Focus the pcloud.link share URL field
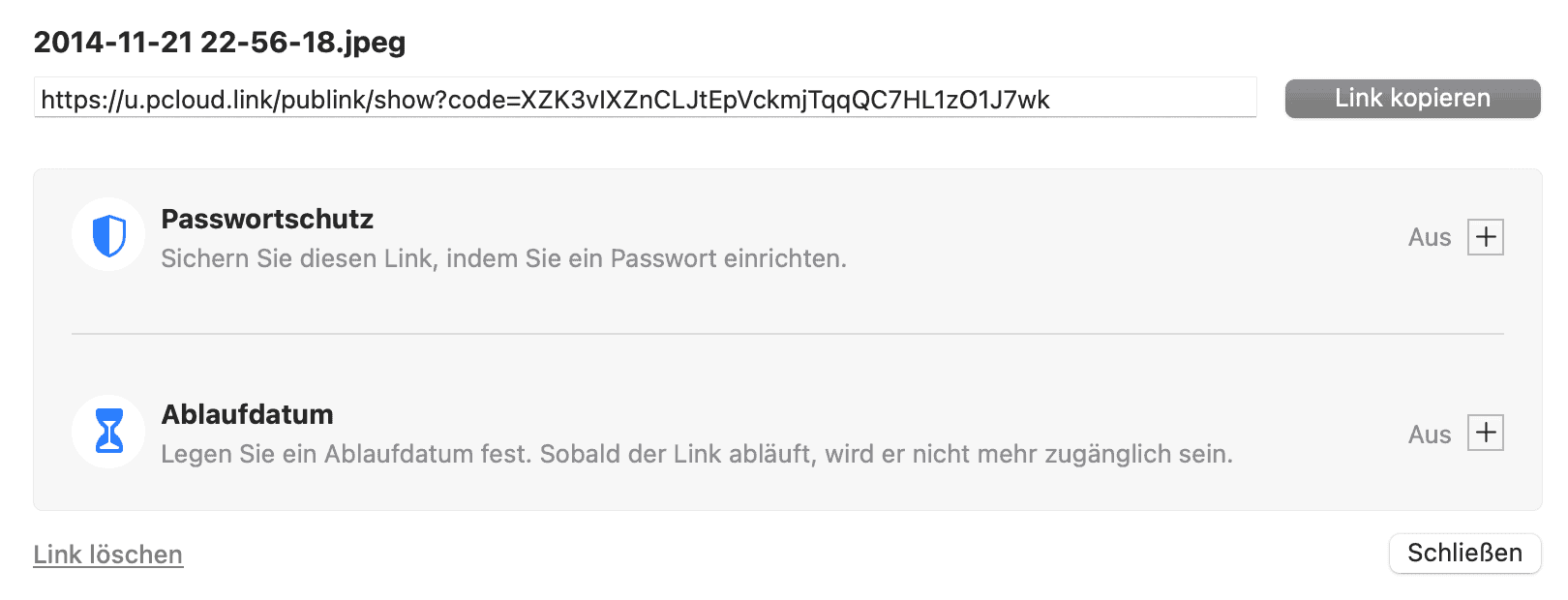Screen dimensions: 1568x600 [645, 98]
